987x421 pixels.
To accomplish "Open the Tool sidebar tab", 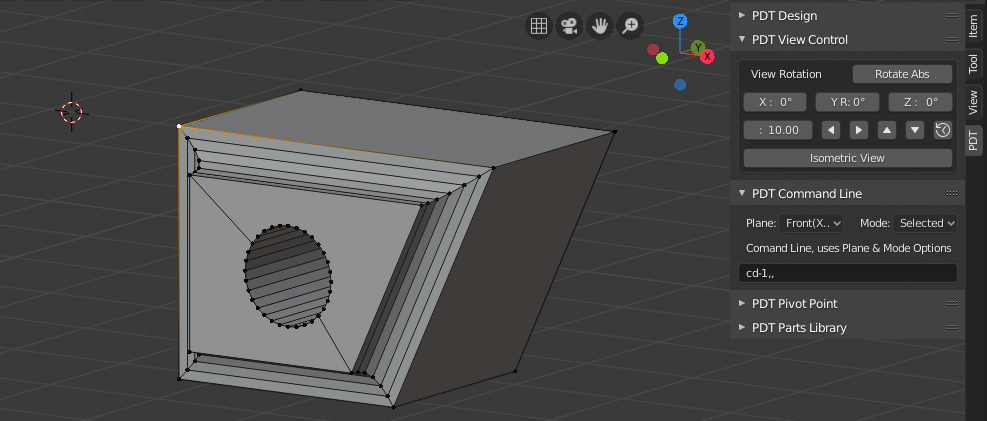I will tap(974, 63).
